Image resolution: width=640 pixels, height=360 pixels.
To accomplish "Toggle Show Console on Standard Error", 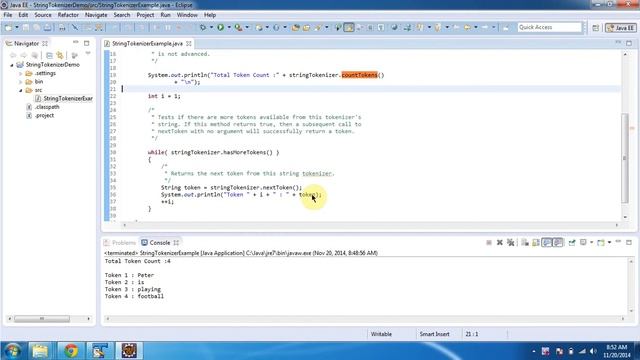I will tap(558, 242).
